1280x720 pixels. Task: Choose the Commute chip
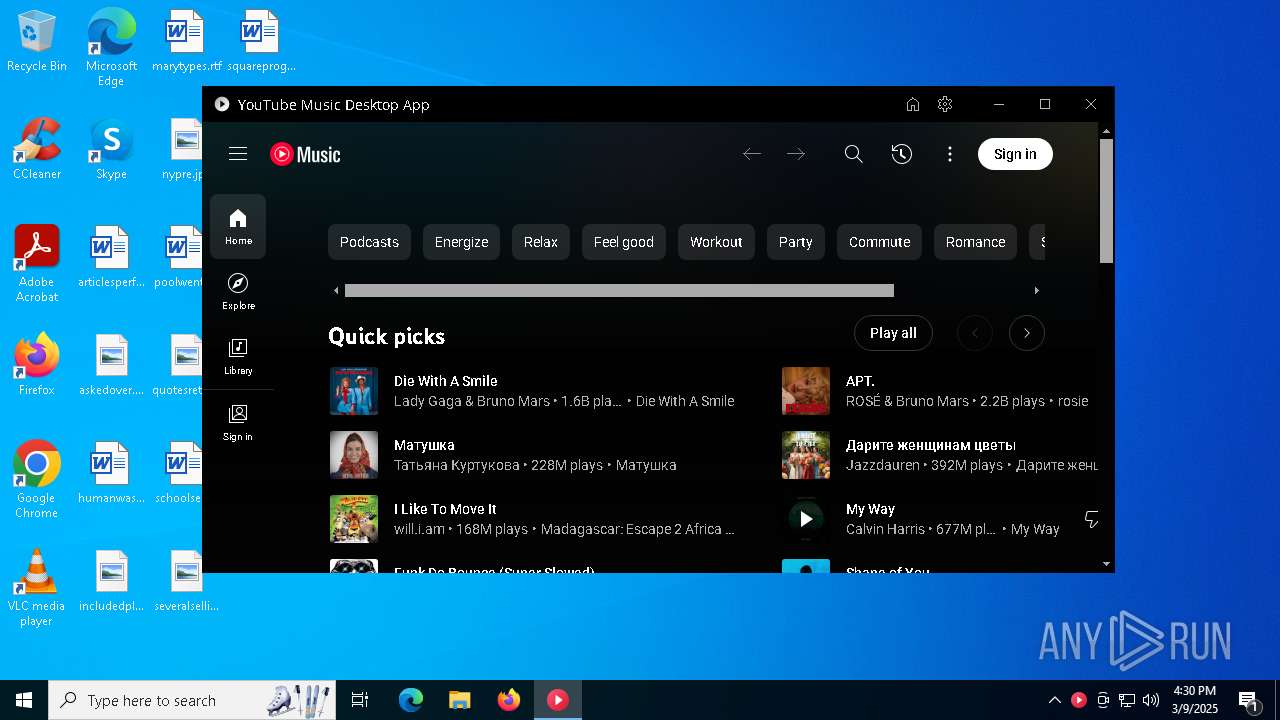click(x=880, y=242)
